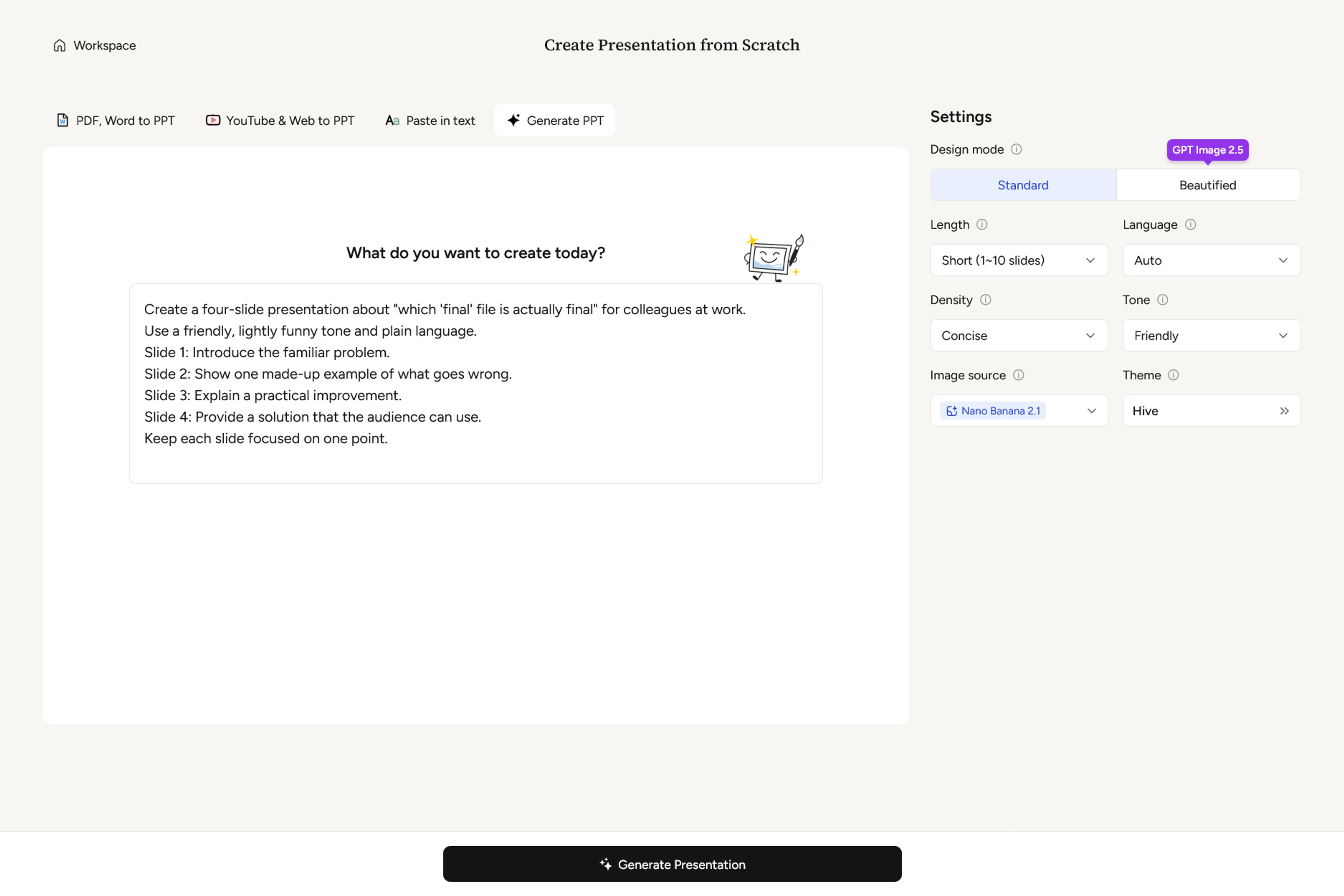This screenshot has height=896, width=1344.
Task: Click the Nano Banana image icon
Action: [x=951, y=411]
